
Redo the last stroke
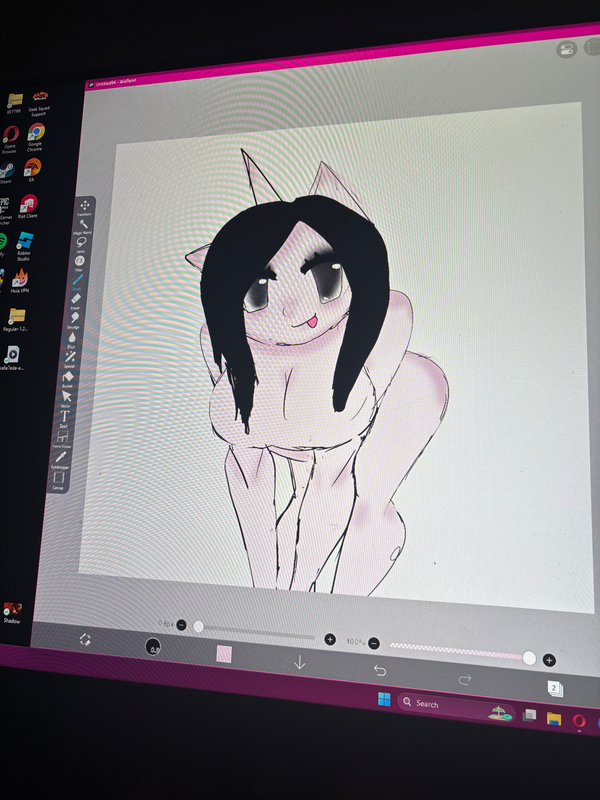point(464,679)
